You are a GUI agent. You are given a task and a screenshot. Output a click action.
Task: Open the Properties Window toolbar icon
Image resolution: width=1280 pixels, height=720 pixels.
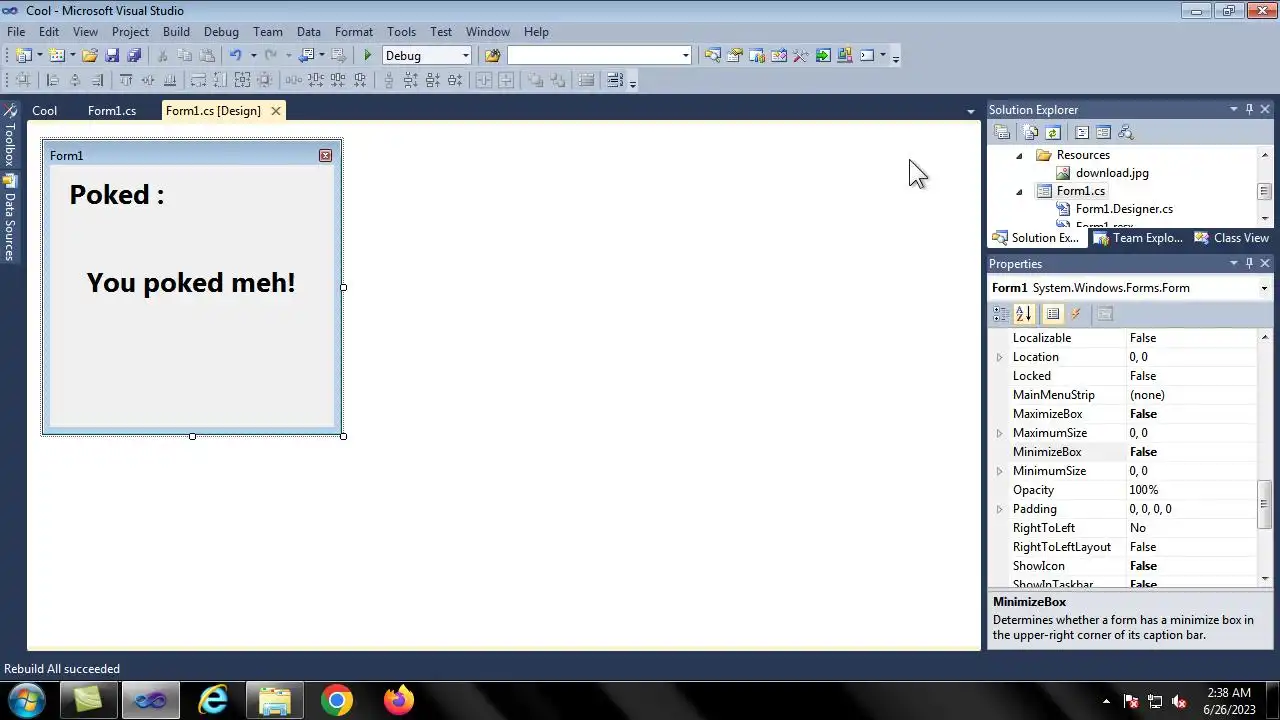click(734, 56)
